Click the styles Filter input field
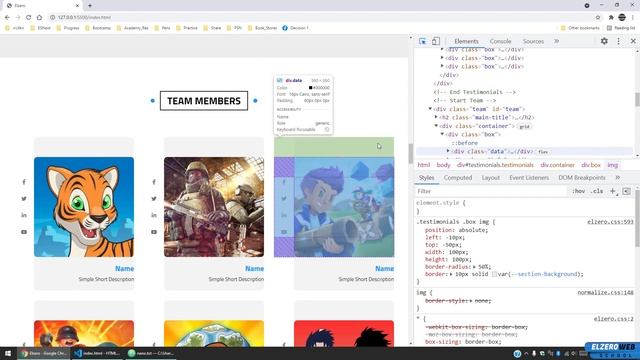Image resolution: width=640 pixels, height=360 pixels. point(490,191)
